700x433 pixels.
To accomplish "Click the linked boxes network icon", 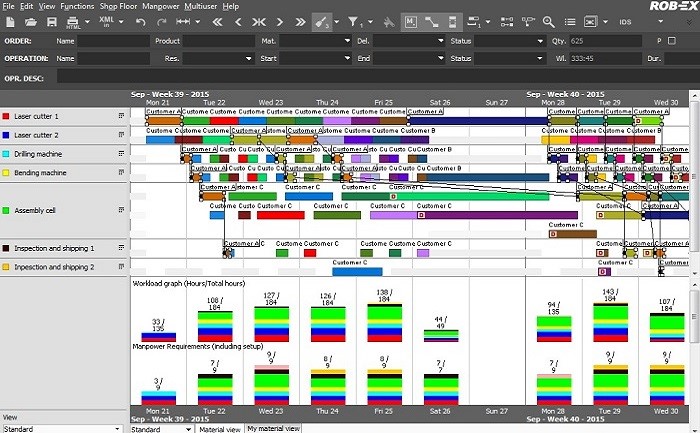I will pyautogui.click(x=507, y=21).
